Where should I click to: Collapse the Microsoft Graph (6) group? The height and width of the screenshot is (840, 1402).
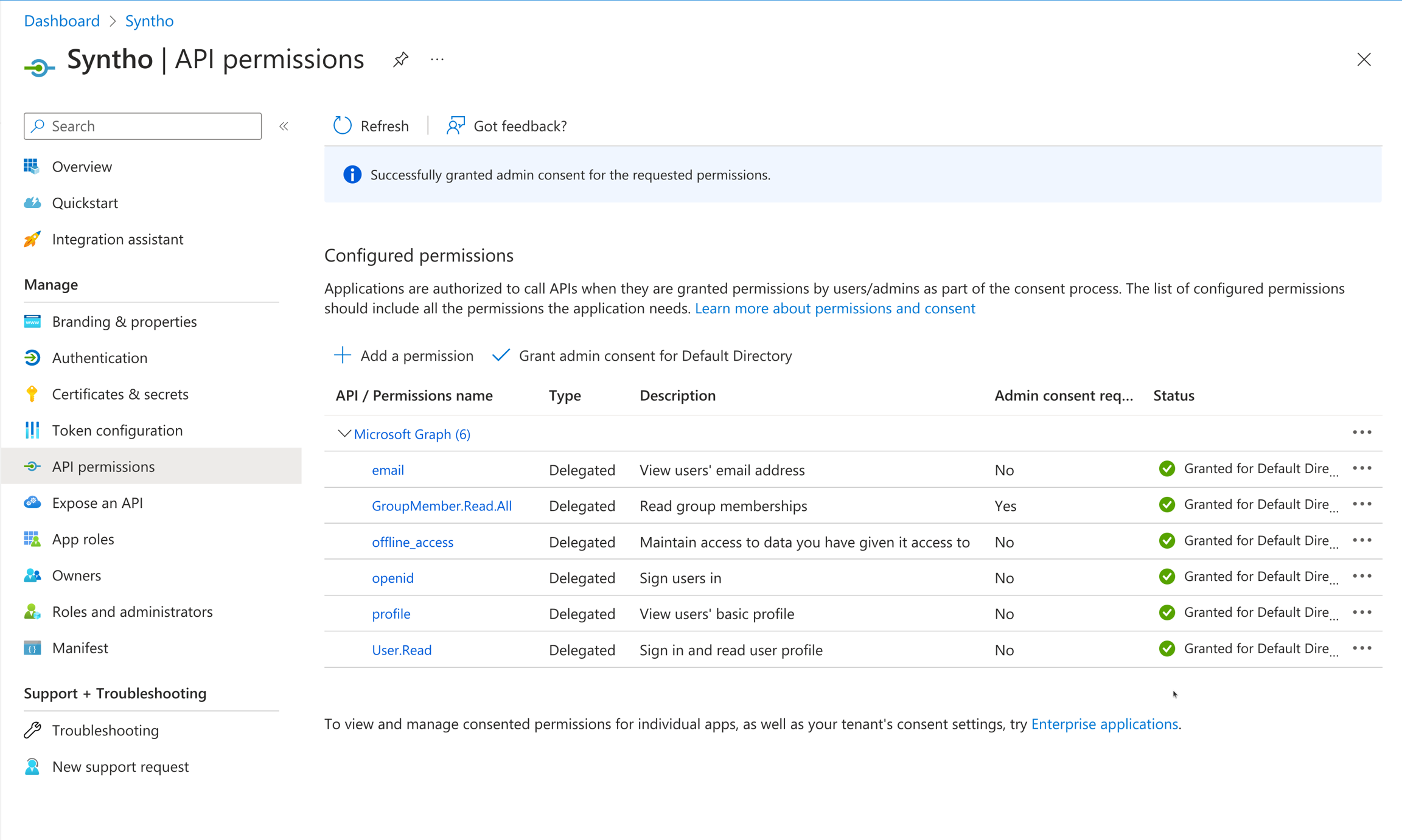(x=344, y=434)
